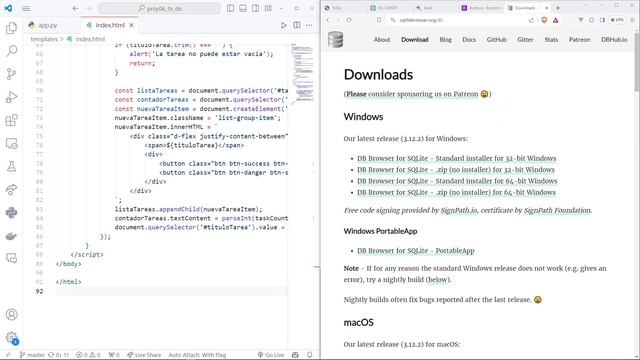Open the Python sidebar view
Screen dimensions: 640x360
click(x=11, y=213)
